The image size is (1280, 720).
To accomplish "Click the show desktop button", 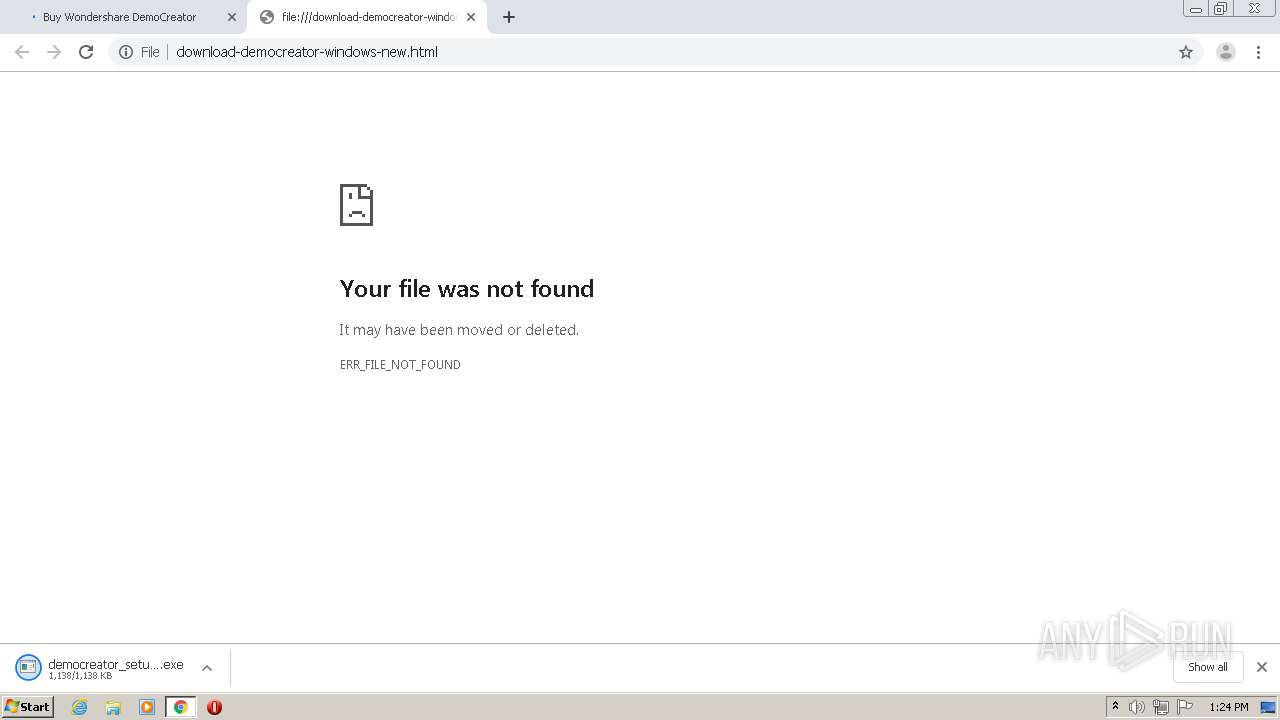I will (1269, 707).
